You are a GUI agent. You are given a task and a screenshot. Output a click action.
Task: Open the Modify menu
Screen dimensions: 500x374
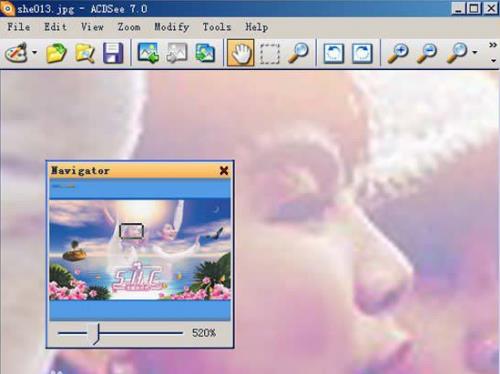pos(172,27)
